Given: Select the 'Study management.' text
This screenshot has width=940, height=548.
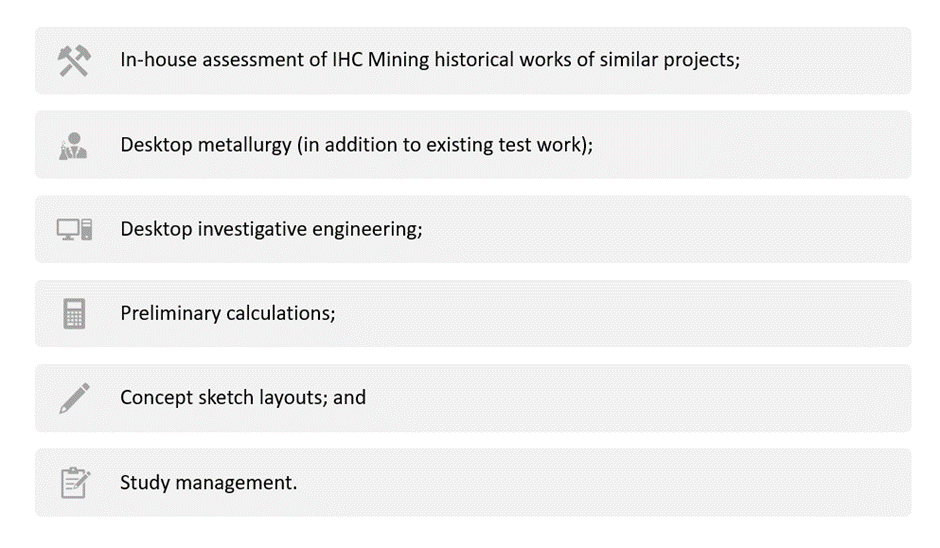Looking at the screenshot, I should point(209,482).
